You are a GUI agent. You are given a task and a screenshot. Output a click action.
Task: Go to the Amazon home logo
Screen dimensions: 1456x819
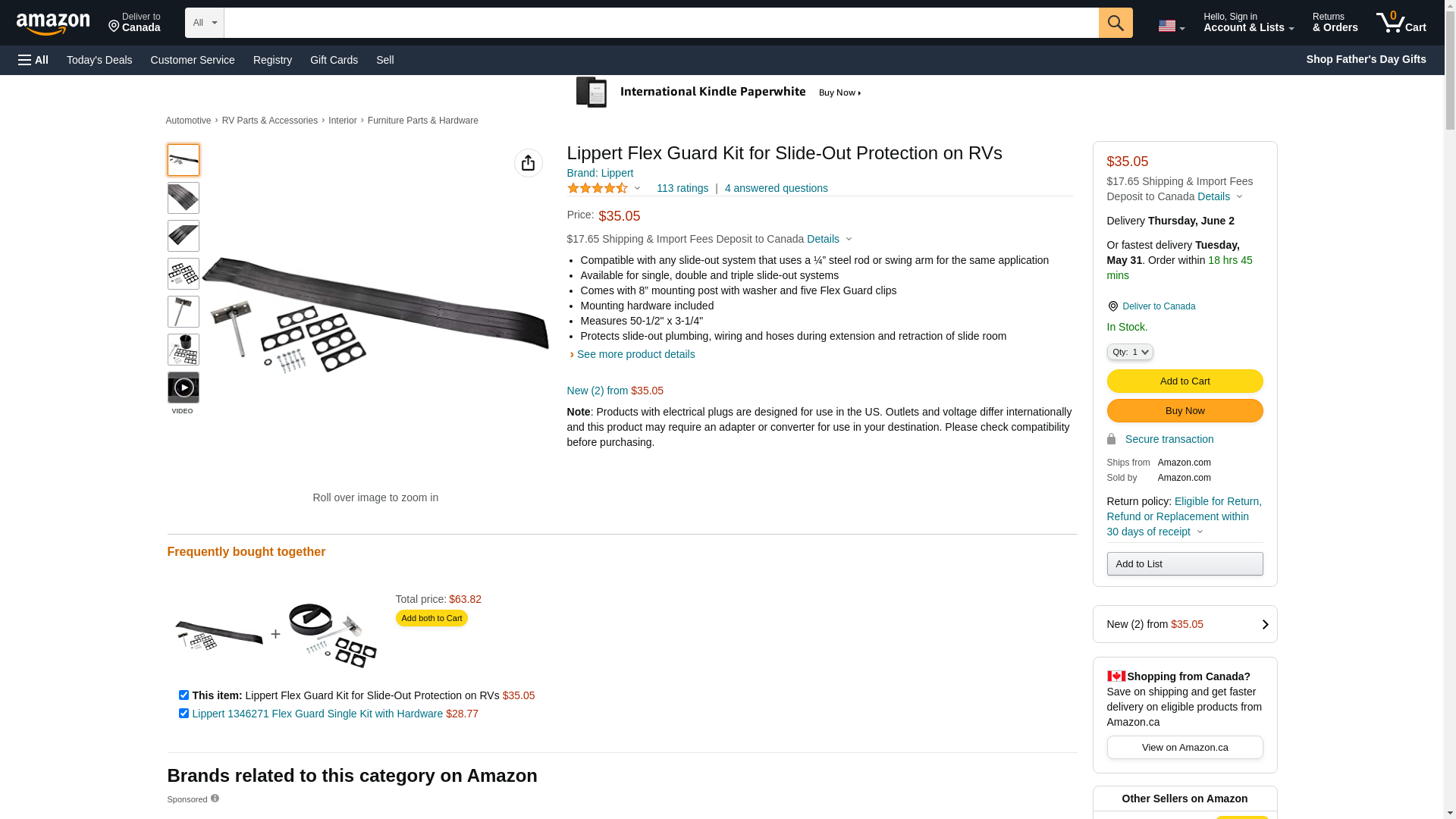[x=53, y=24]
